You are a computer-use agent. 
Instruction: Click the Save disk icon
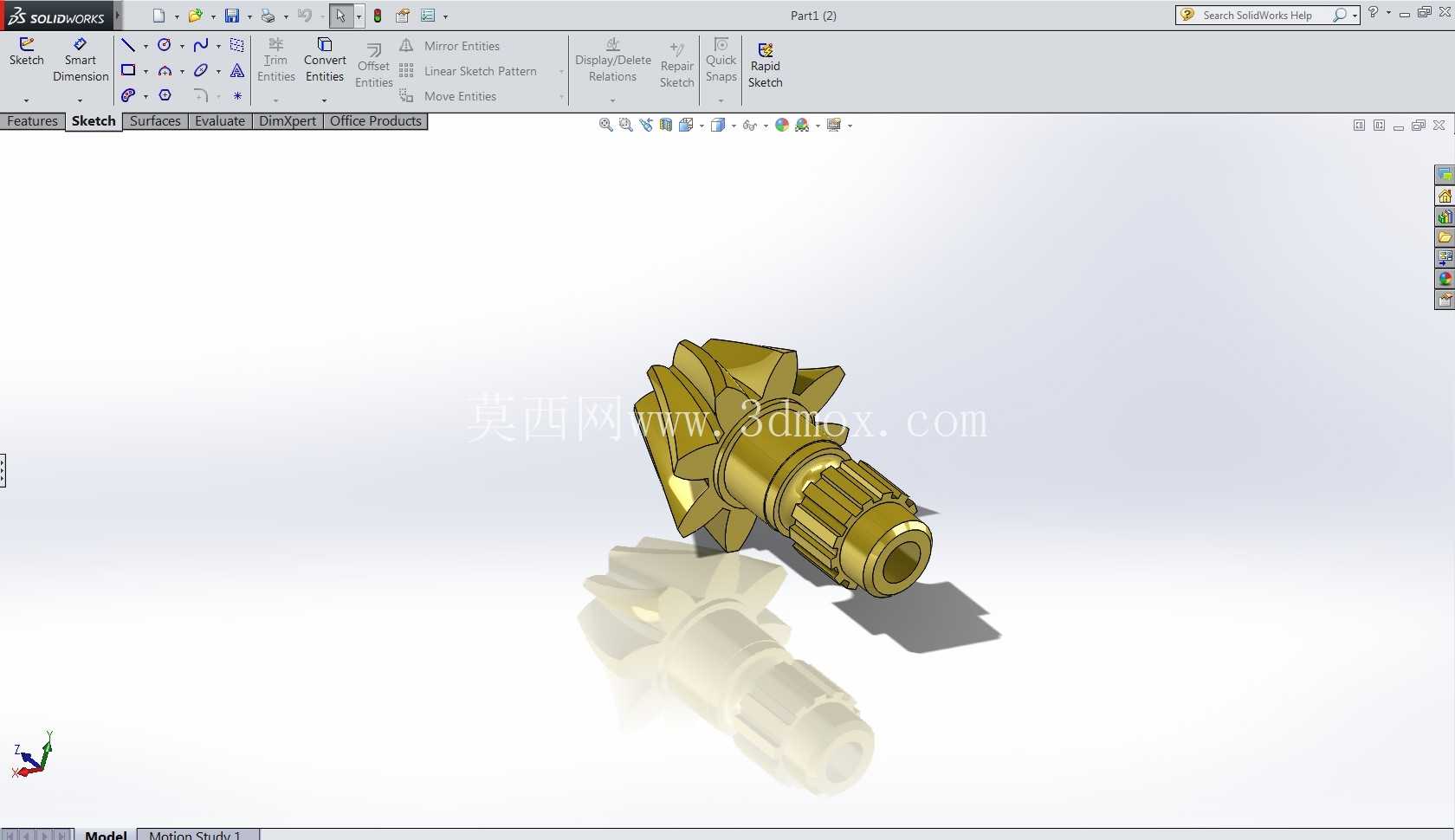232,16
